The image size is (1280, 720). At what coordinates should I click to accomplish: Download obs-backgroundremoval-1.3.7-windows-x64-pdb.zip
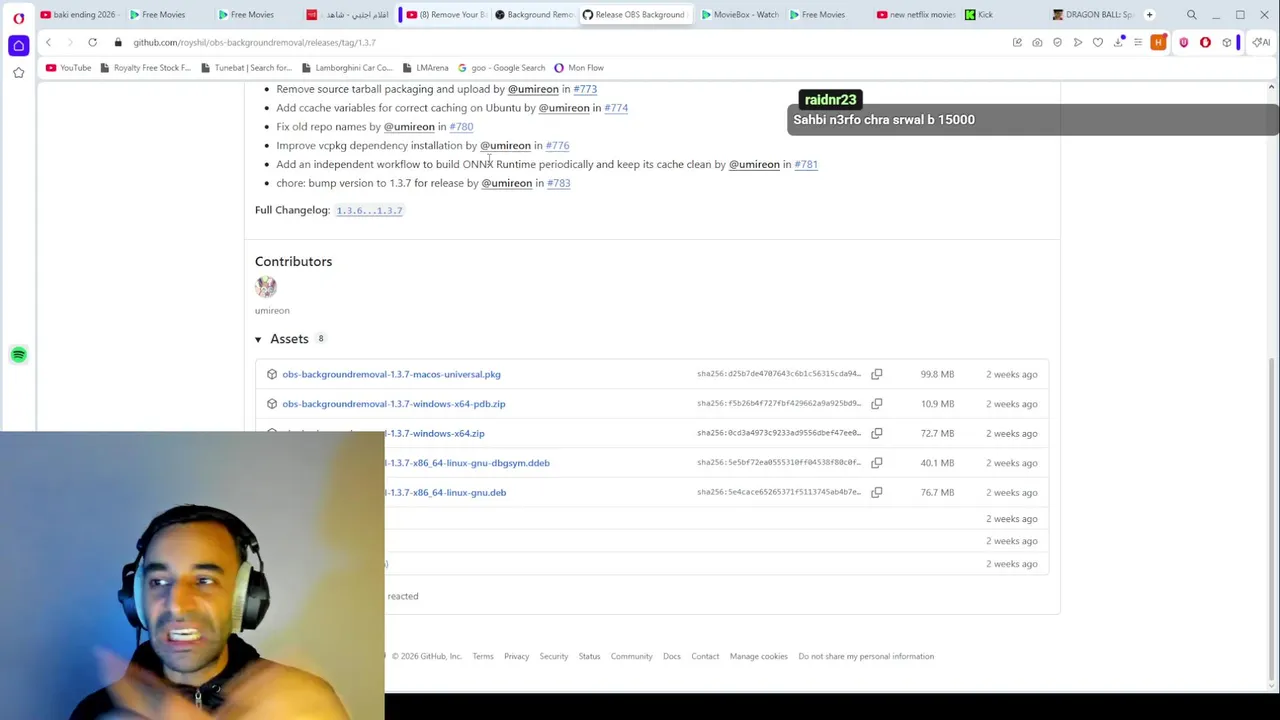[x=393, y=404]
